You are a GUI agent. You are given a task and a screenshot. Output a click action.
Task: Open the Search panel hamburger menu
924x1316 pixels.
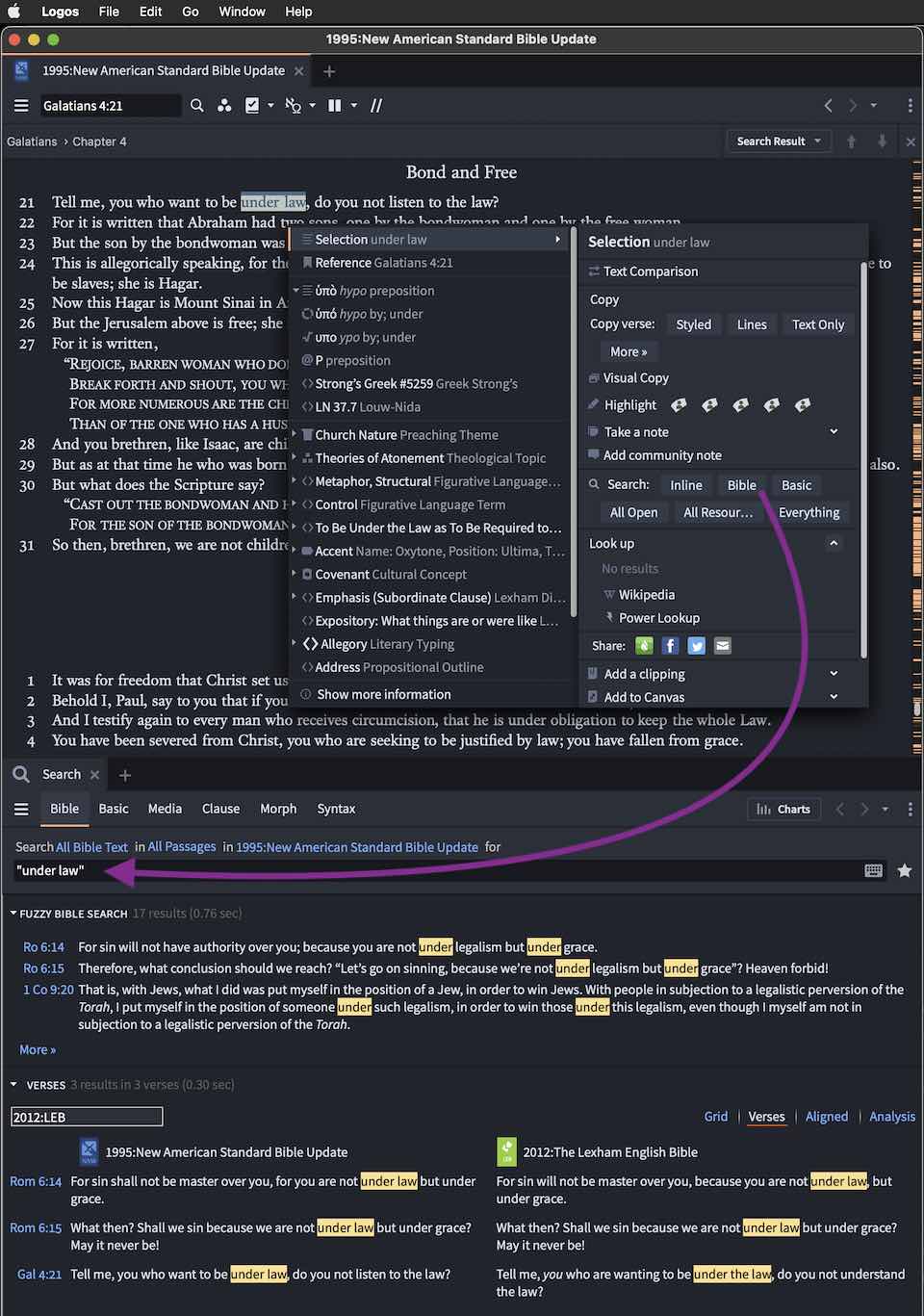tap(21, 810)
